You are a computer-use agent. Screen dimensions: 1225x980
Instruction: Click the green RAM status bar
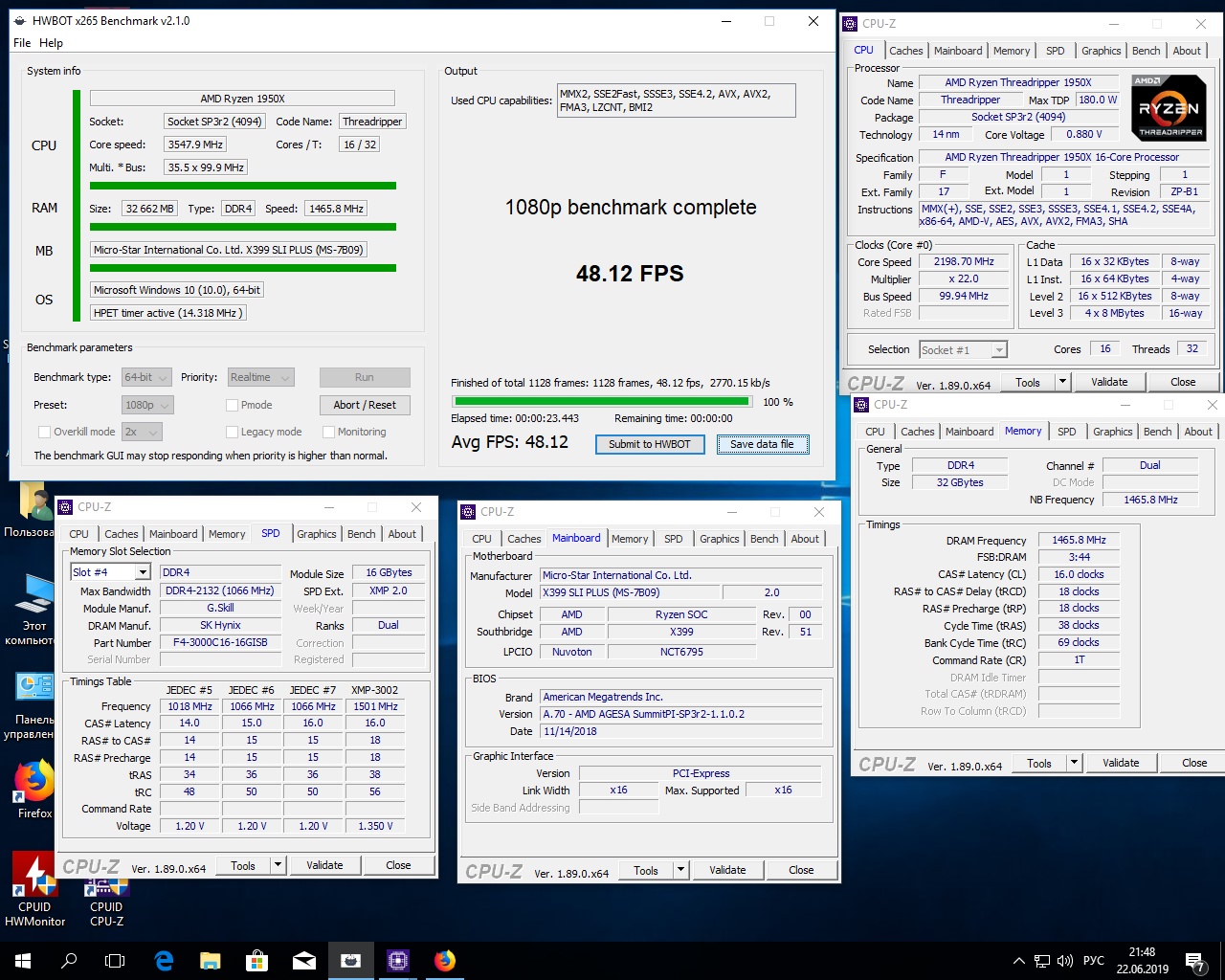click(243, 227)
